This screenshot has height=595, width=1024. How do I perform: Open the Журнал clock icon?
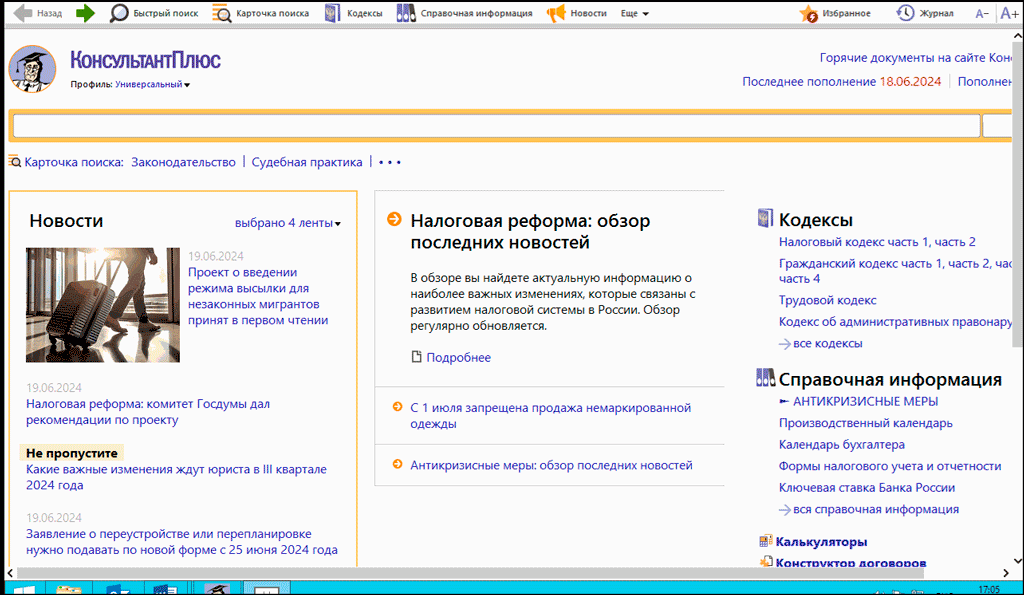point(905,13)
